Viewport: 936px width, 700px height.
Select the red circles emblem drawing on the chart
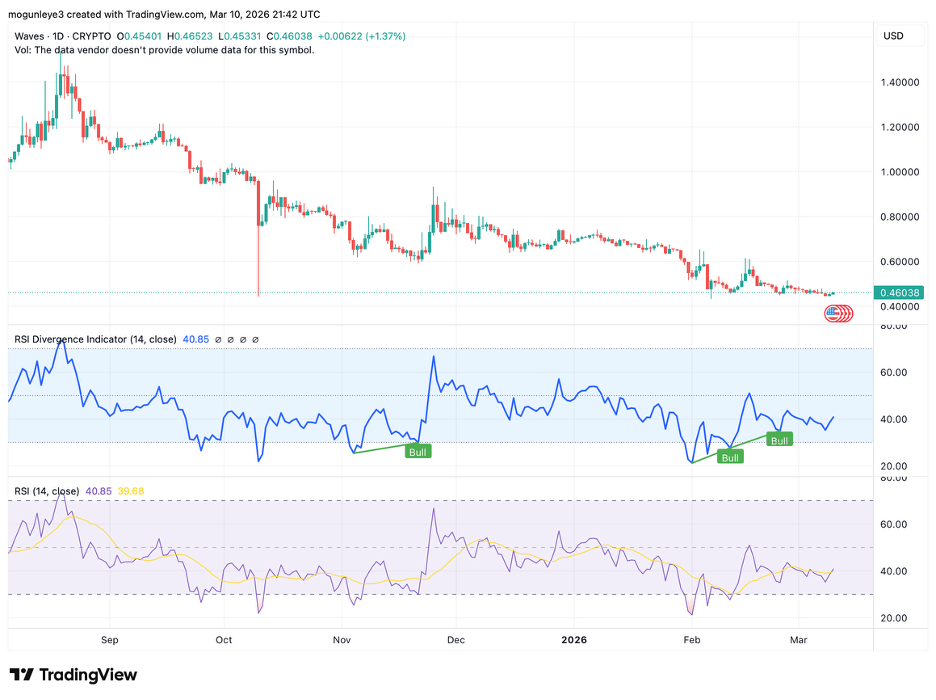coord(837,312)
